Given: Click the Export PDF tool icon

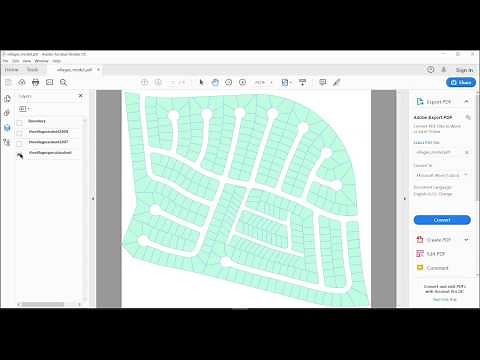Looking at the screenshot, I should [x=420, y=102].
